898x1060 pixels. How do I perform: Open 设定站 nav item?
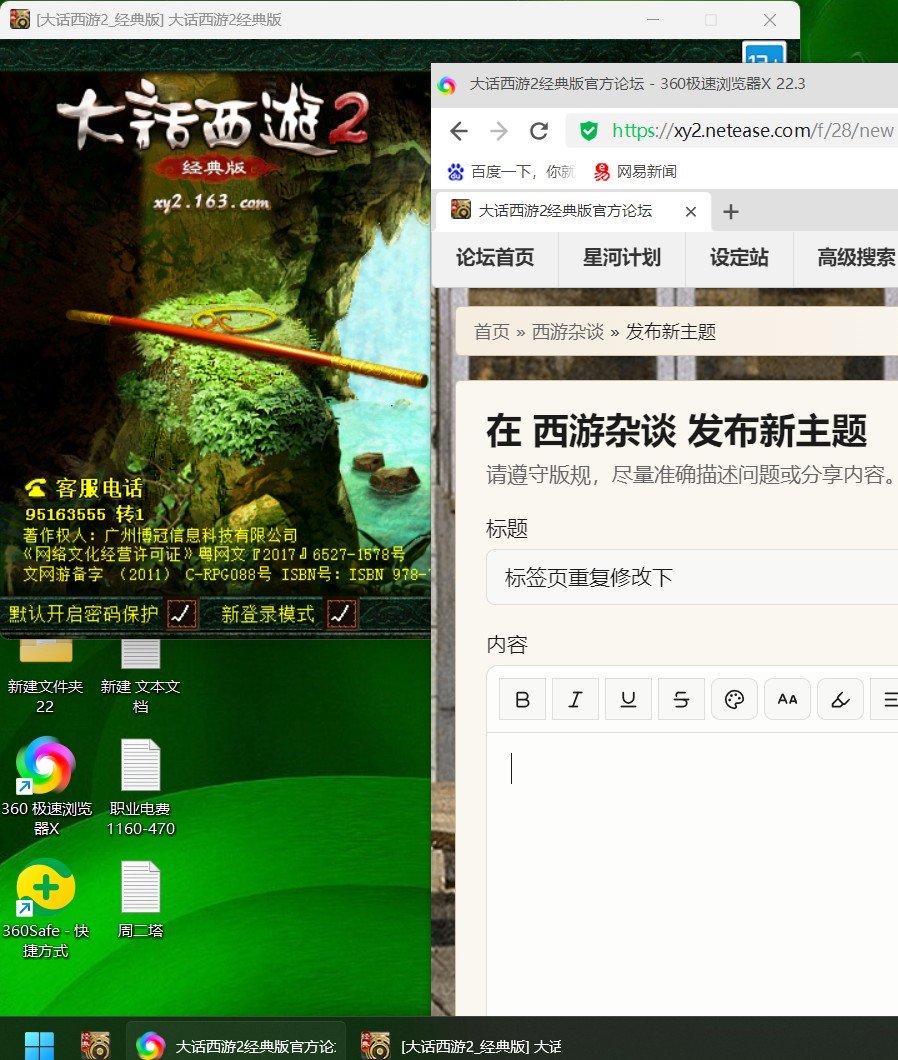click(739, 258)
